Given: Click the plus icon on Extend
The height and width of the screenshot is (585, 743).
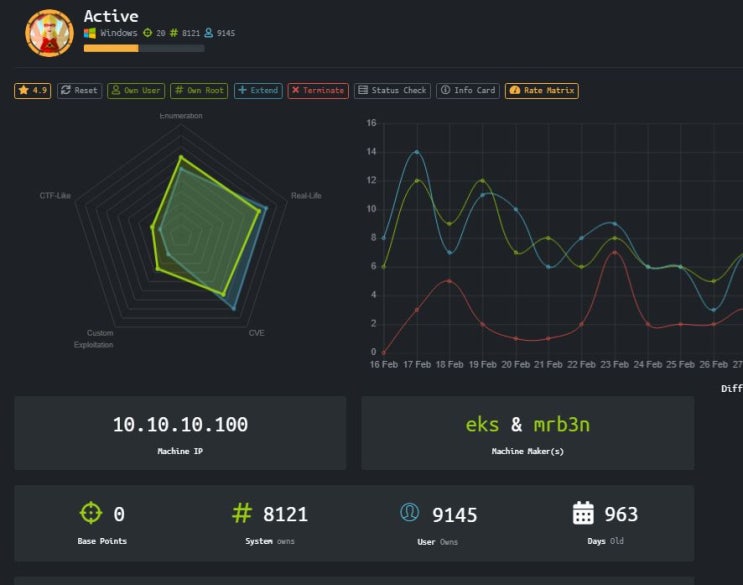Looking at the screenshot, I should tap(242, 90).
